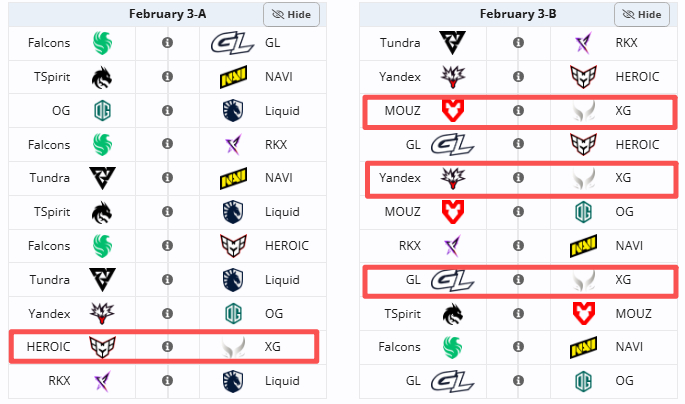This screenshot has height=404, width=685.
Task: View details of Yandex vs XG match
Action: [x=519, y=178]
